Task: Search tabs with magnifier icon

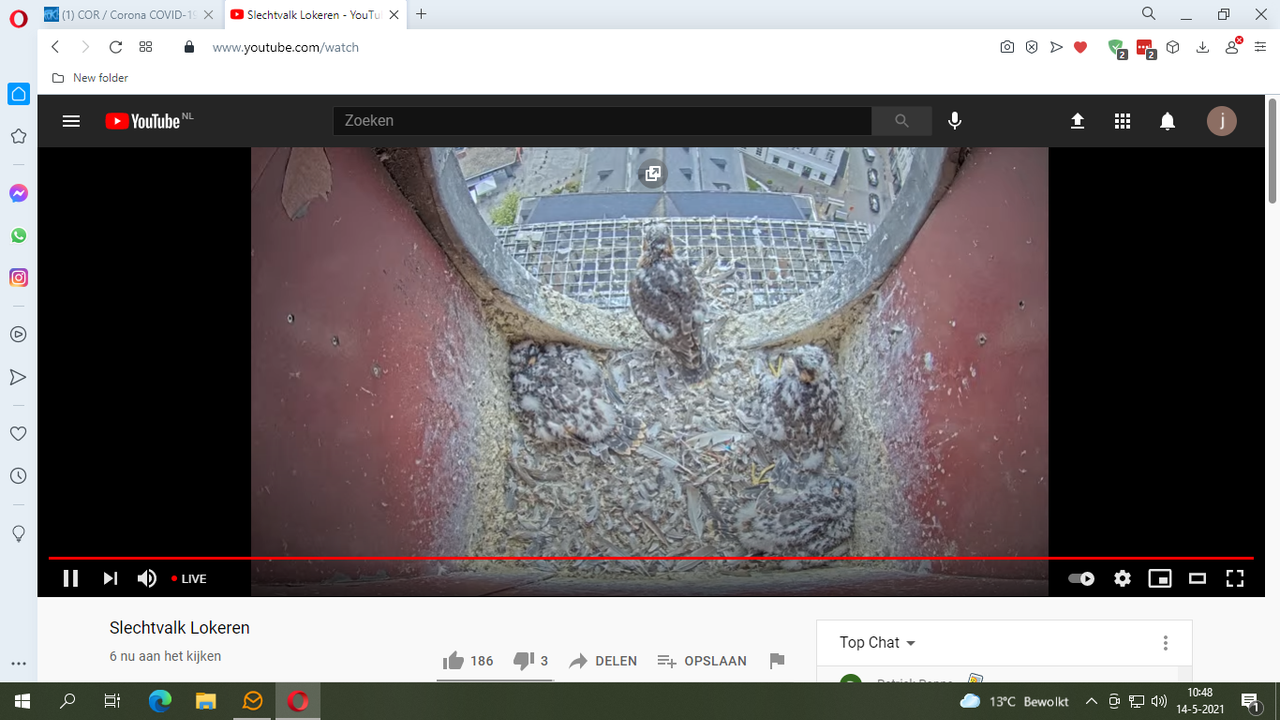Action: click(1149, 14)
